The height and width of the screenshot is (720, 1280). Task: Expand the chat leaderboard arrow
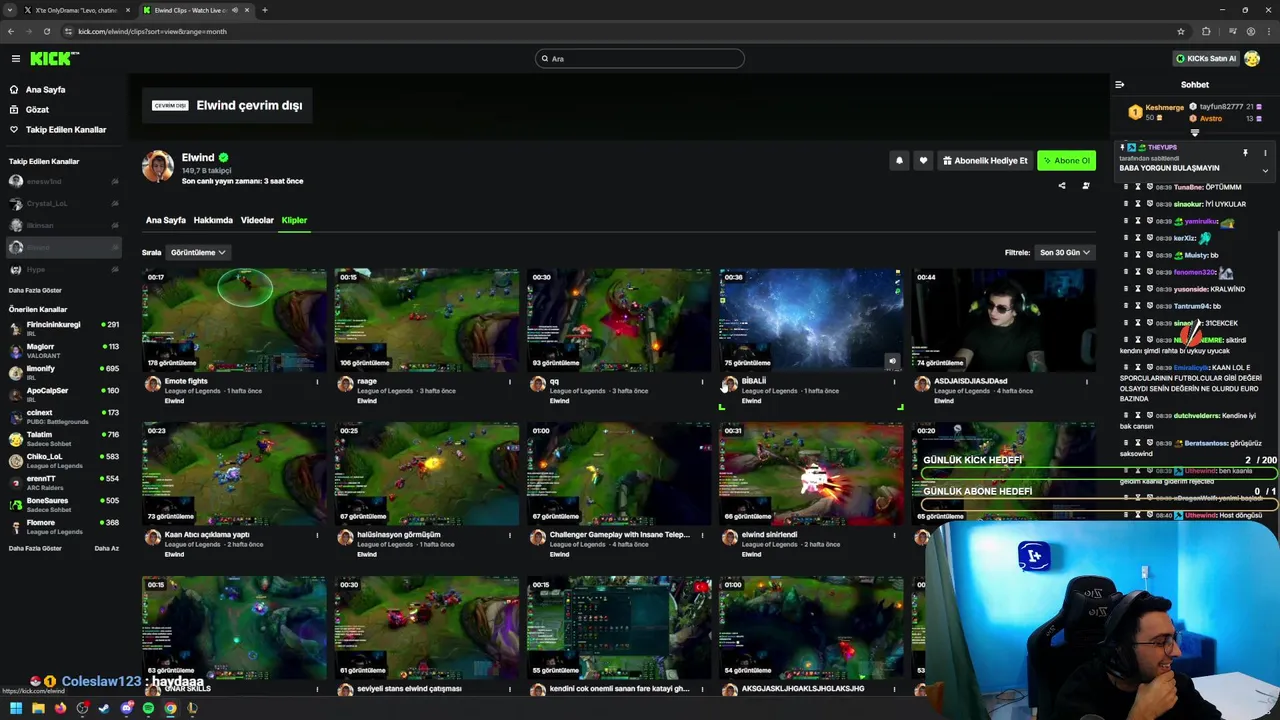1195,132
